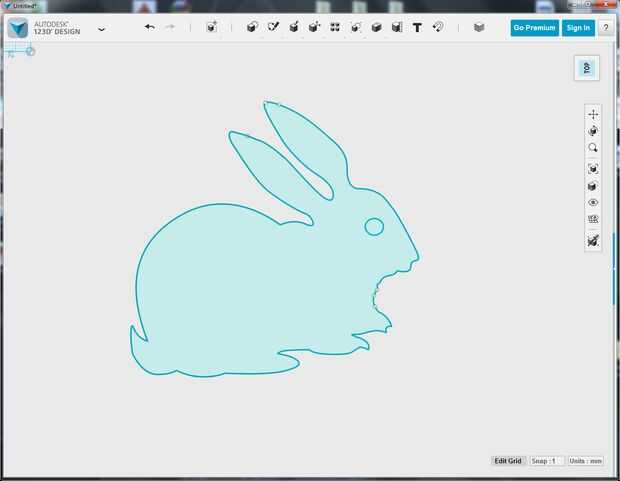Screen dimensions: 620x481
Task: Open the Primitives tool menu
Action: [x=251, y=27]
